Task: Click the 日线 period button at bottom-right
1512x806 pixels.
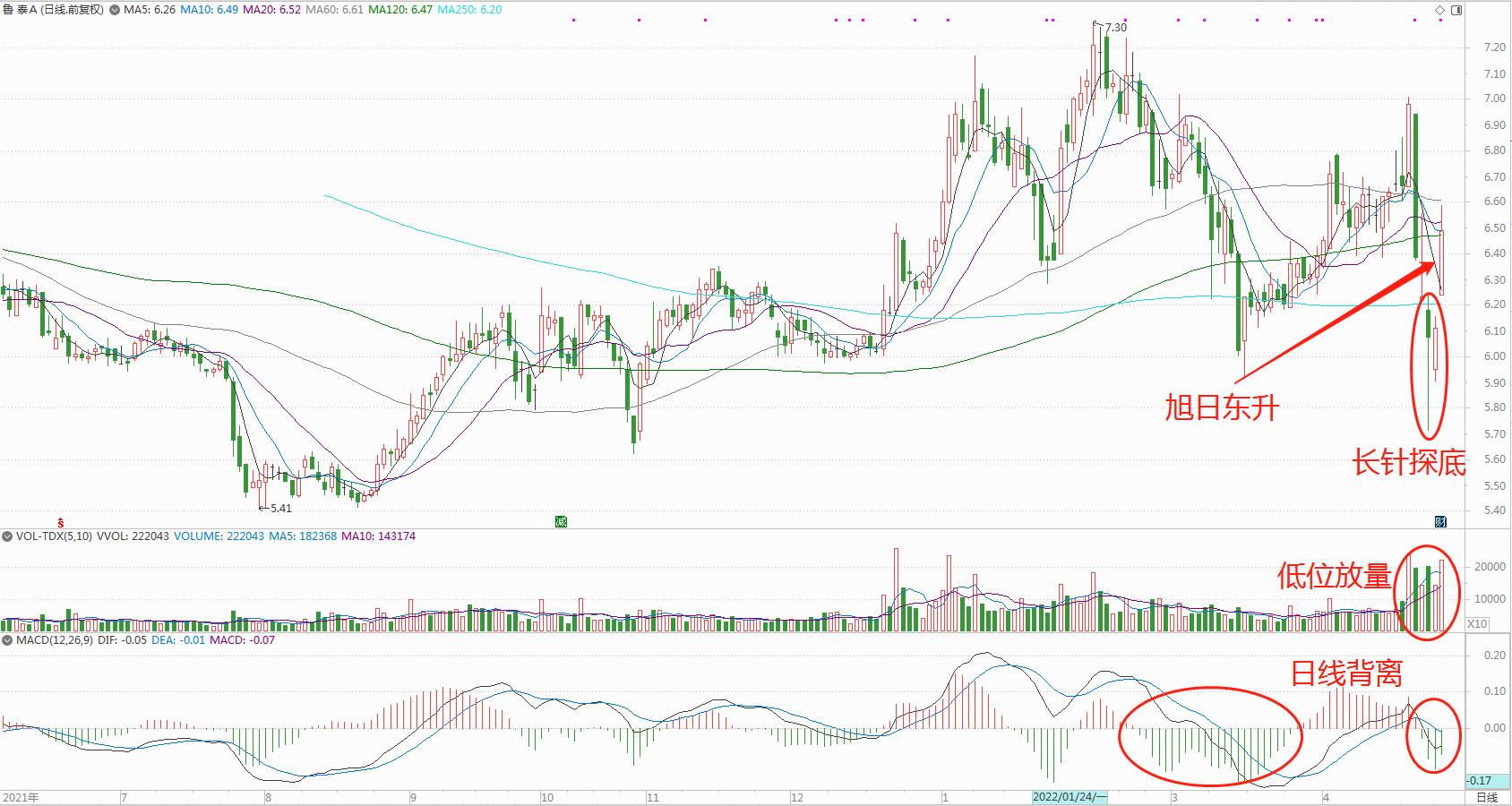Action: pos(1486,798)
